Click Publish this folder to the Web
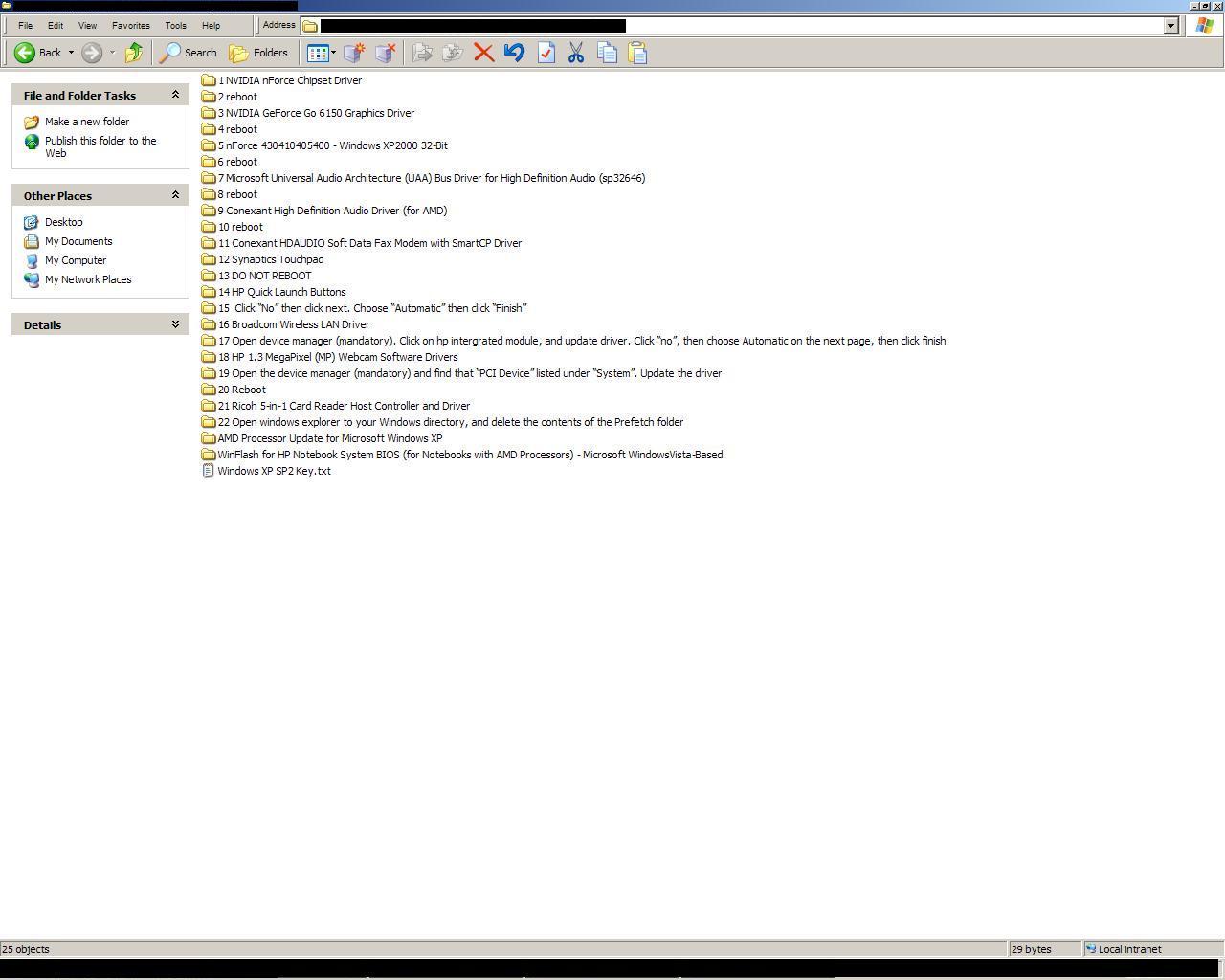Image resolution: width=1225 pixels, height=980 pixels. click(x=100, y=146)
